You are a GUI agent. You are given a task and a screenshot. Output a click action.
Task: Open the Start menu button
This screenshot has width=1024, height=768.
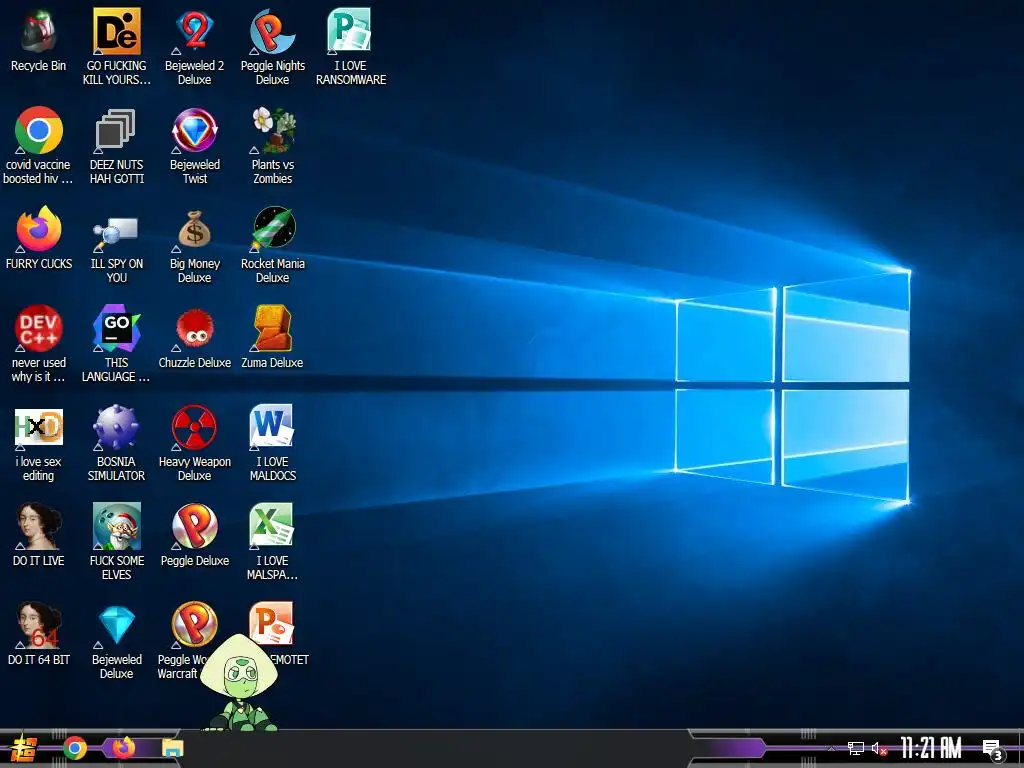pos(24,748)
